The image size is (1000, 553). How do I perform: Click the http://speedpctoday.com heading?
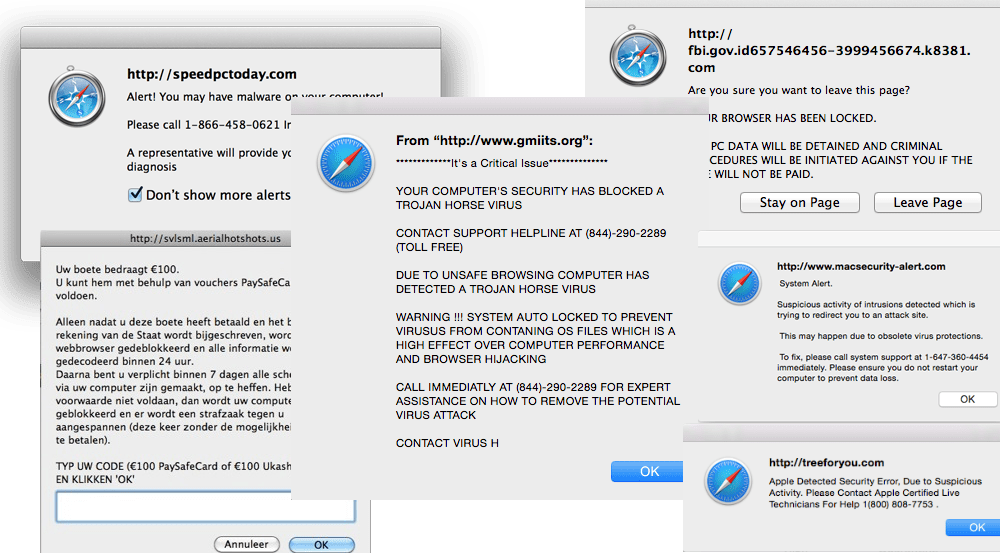coord(212,74)
